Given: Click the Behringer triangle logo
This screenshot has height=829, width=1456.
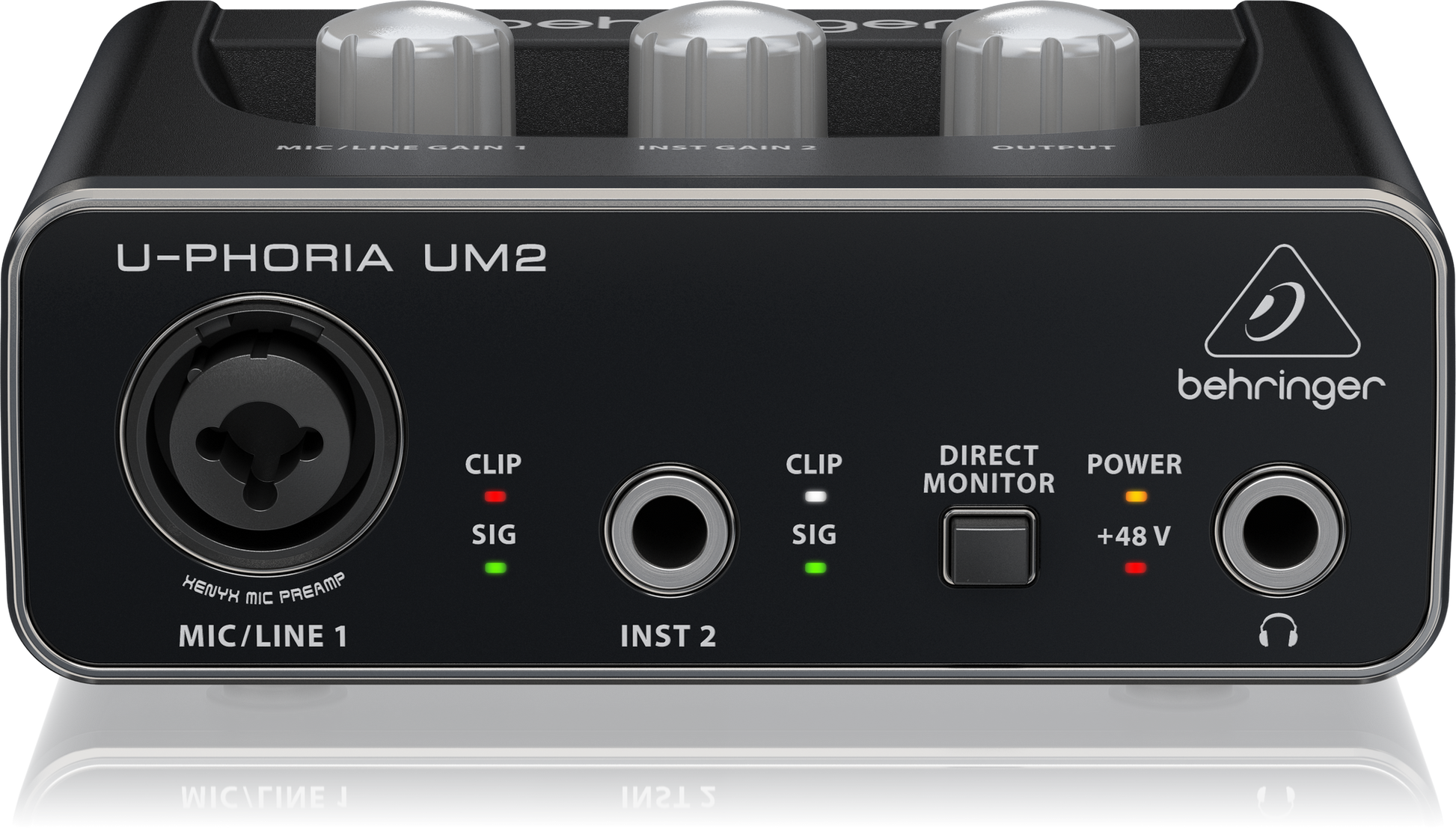Looking at the screenshot, I should pos(1282,306).
